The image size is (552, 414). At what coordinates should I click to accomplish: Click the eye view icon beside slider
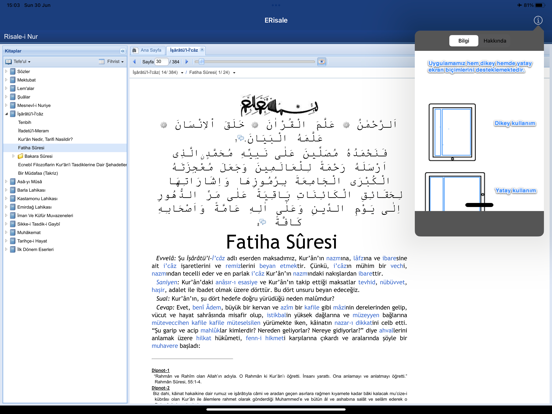321,62
